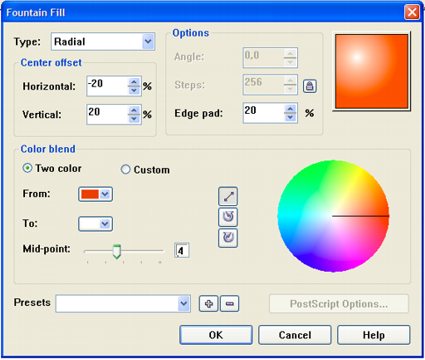The height and width of the screenshot is (360, 425).
Task: Select the direct color path icon
Action: (228, 196)
